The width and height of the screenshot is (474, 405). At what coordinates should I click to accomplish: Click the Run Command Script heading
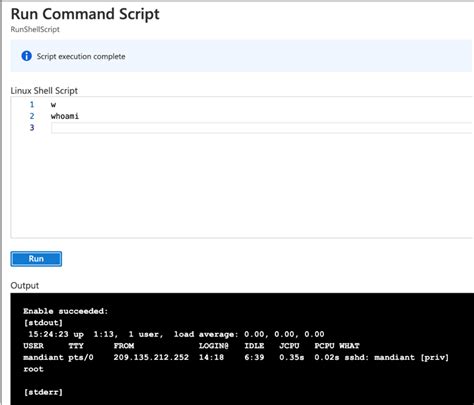click(x=85, y=14)
